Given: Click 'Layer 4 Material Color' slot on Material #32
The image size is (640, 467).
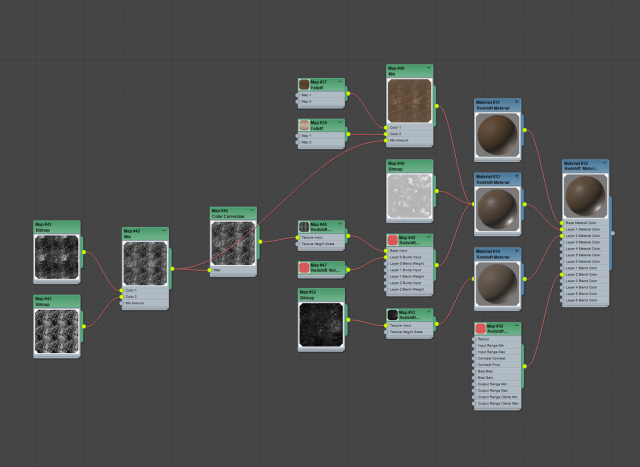Looking at the screenshot, I should [586, 249].
